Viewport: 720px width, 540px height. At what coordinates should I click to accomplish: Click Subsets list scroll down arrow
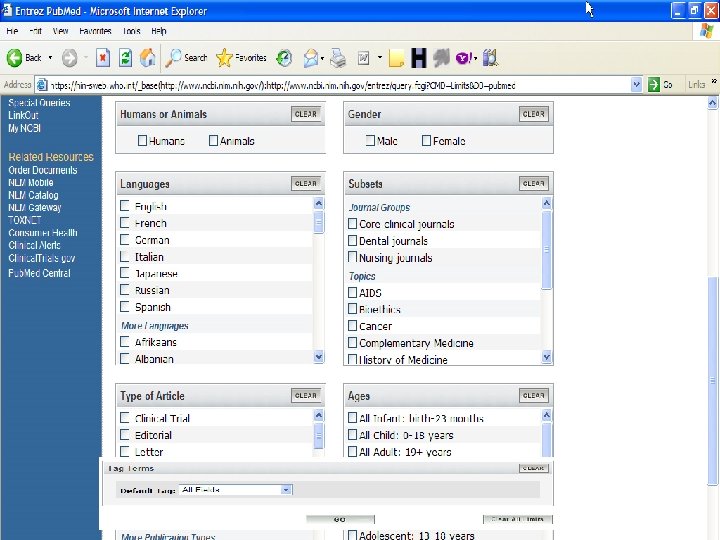point(546,356)
